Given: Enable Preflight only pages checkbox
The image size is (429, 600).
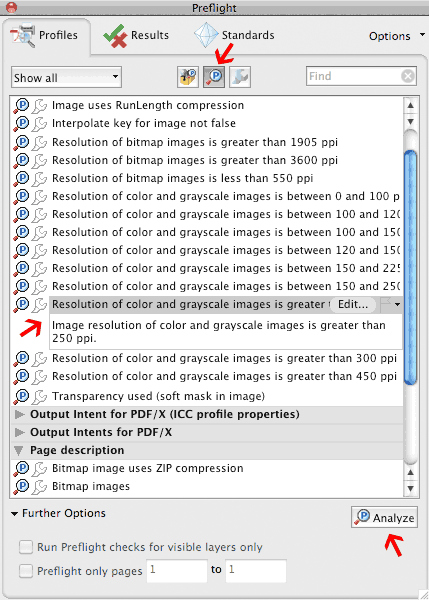Looking at the screenshot, I should (x=26, y=571).
